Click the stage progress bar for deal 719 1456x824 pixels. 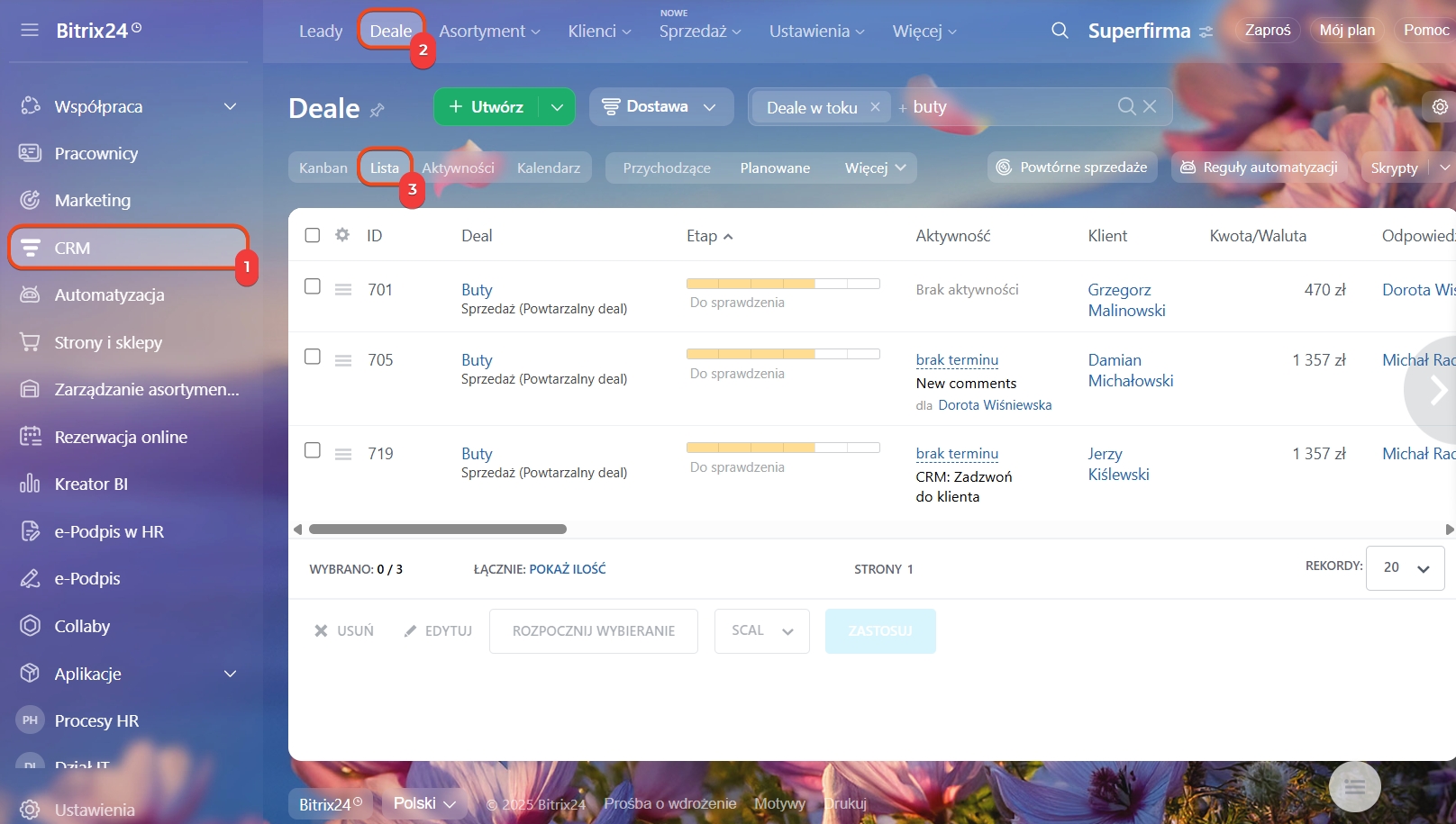point(783,448)
